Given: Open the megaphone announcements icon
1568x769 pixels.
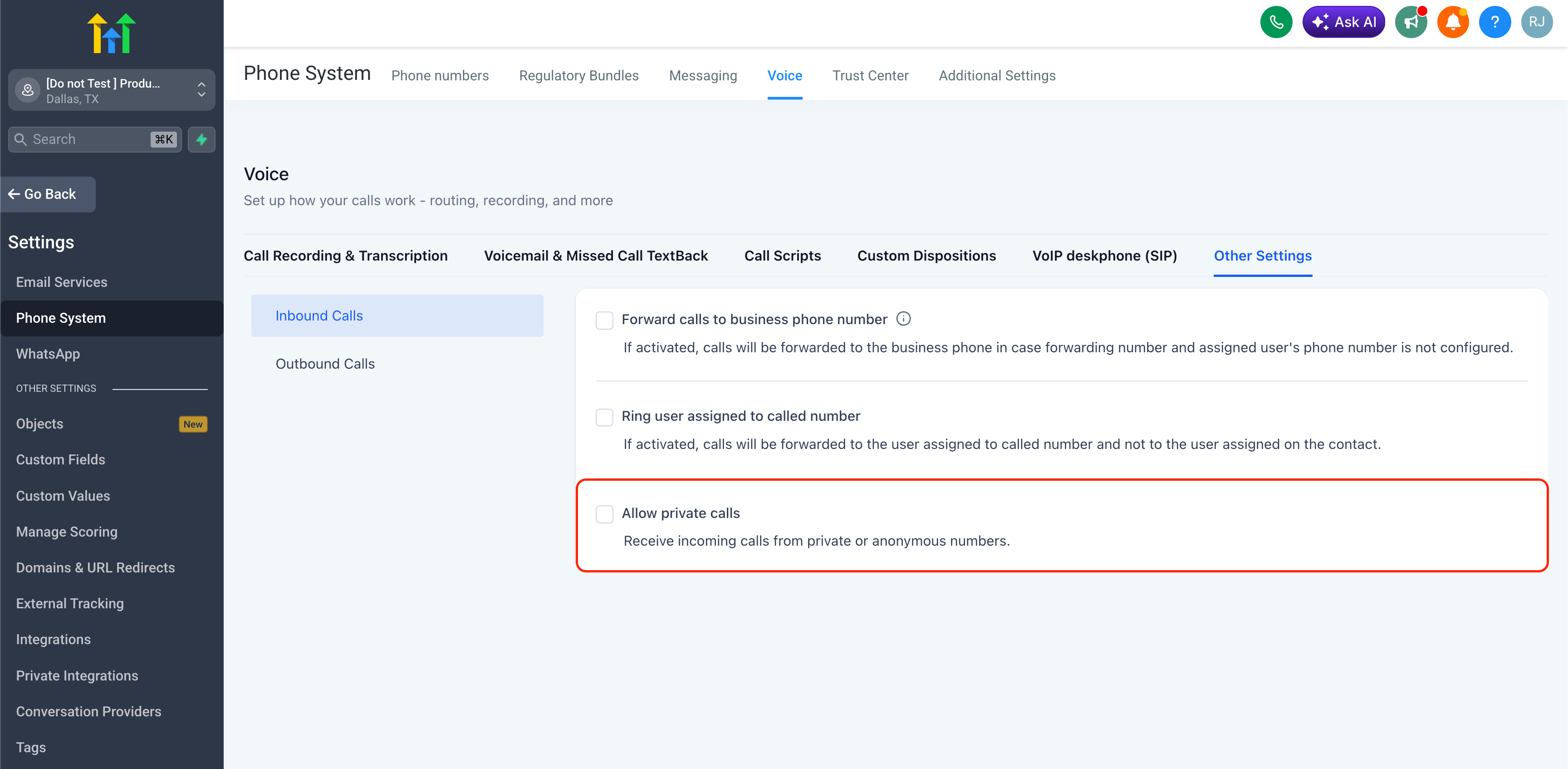Looking at the screenshot, I should coord(1411,23).
